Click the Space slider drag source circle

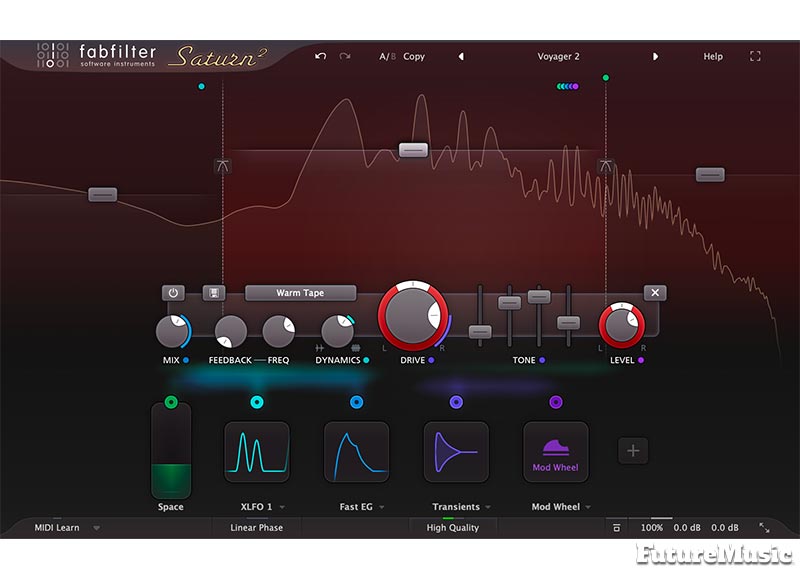[171, 402]
